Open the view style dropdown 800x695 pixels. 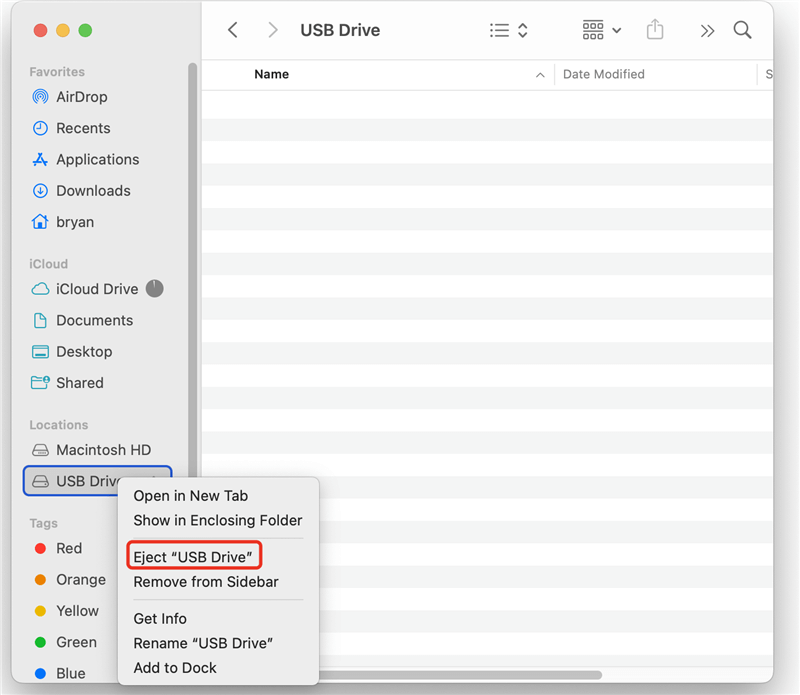tap(508, 30)
